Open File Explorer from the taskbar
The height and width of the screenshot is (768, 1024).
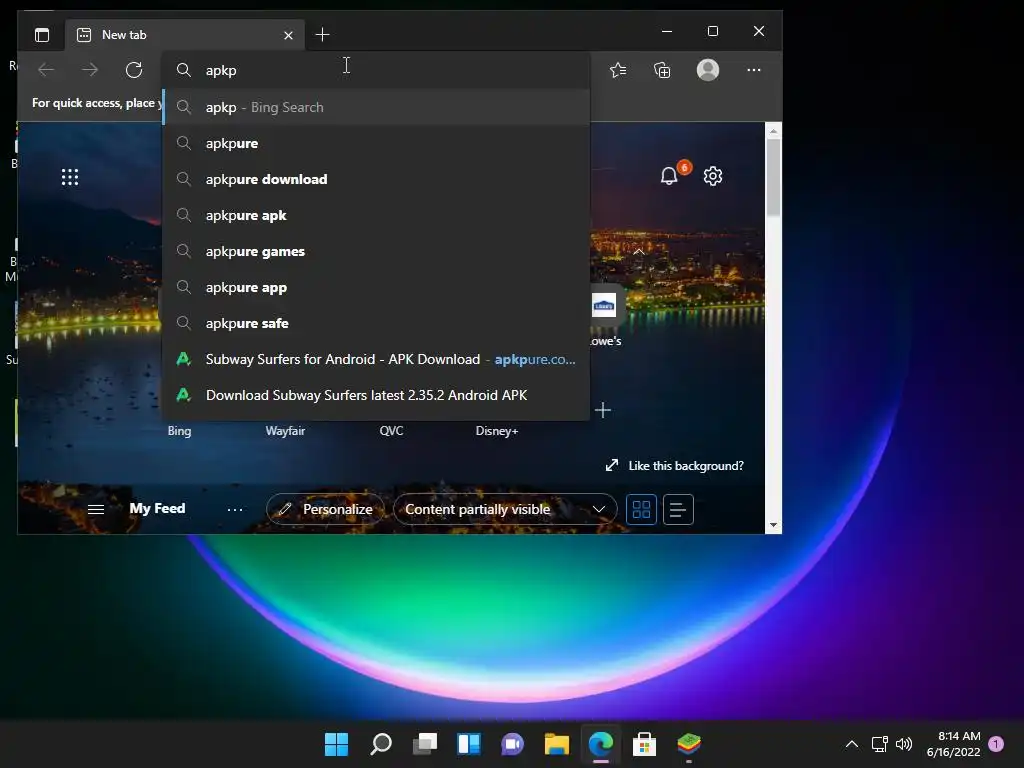(x=556, y=744)
